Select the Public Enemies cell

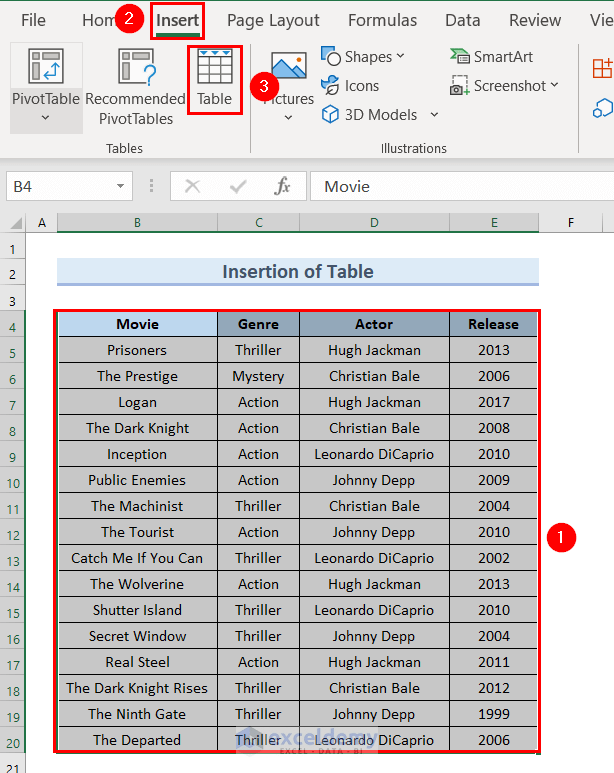click(138, 480)
